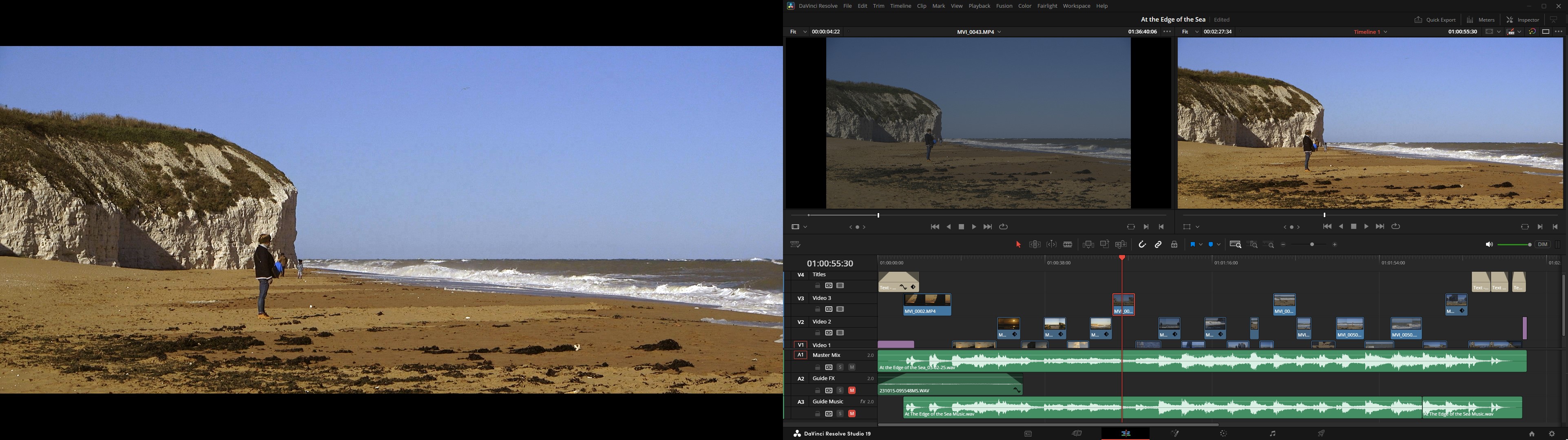Image resolution: width=1568 pixels, height=440 pixels.
Task: Open the MVI_0043.MP4 clip name dropdown
Action: click(x=979, y=32)
